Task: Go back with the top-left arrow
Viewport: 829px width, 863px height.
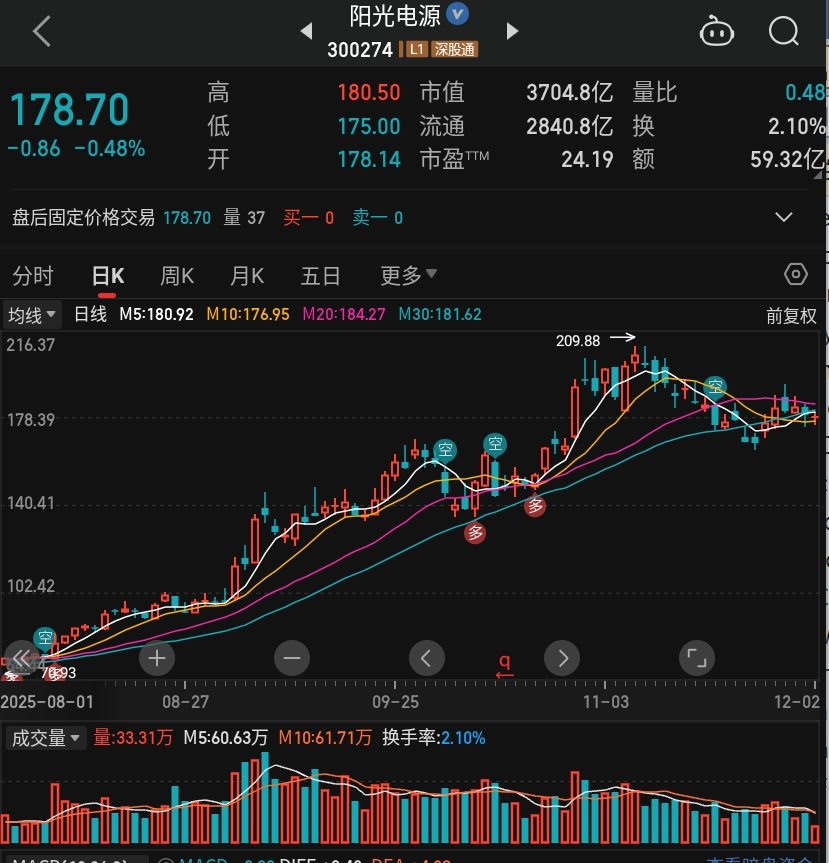Action: pyautogui.click(x=42, y=31)
